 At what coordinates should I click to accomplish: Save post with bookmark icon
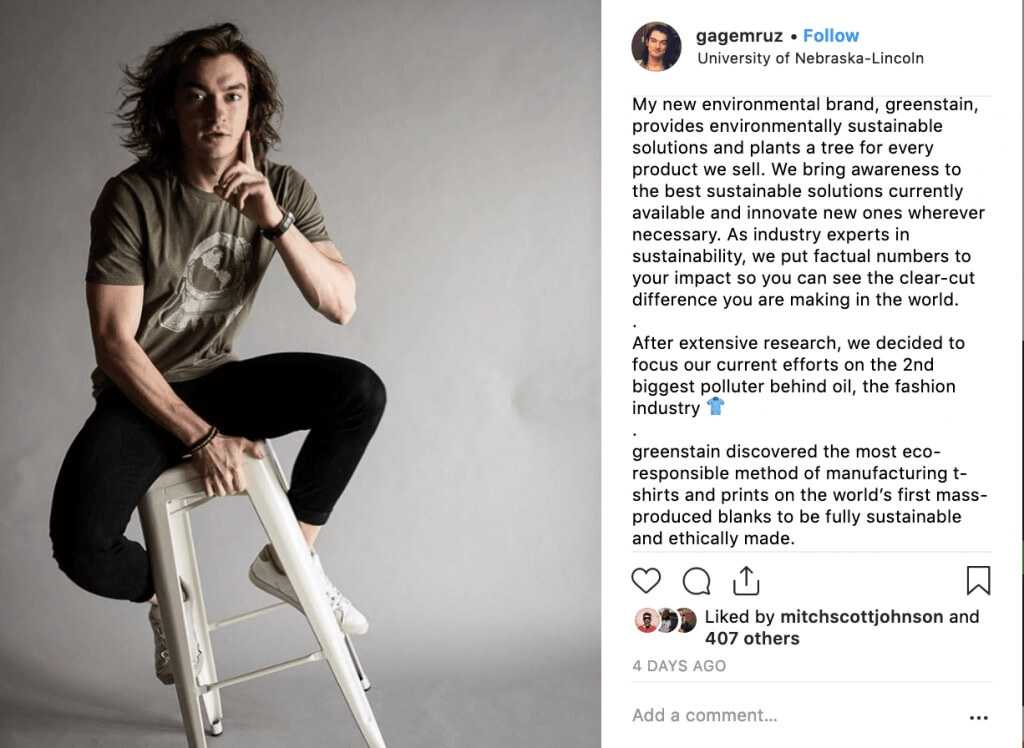(978, 580)
